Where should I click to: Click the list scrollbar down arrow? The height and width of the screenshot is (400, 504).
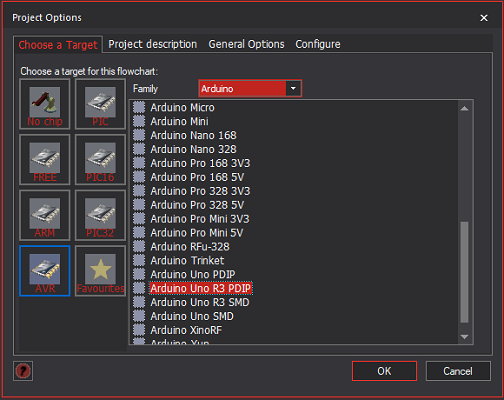464,337
